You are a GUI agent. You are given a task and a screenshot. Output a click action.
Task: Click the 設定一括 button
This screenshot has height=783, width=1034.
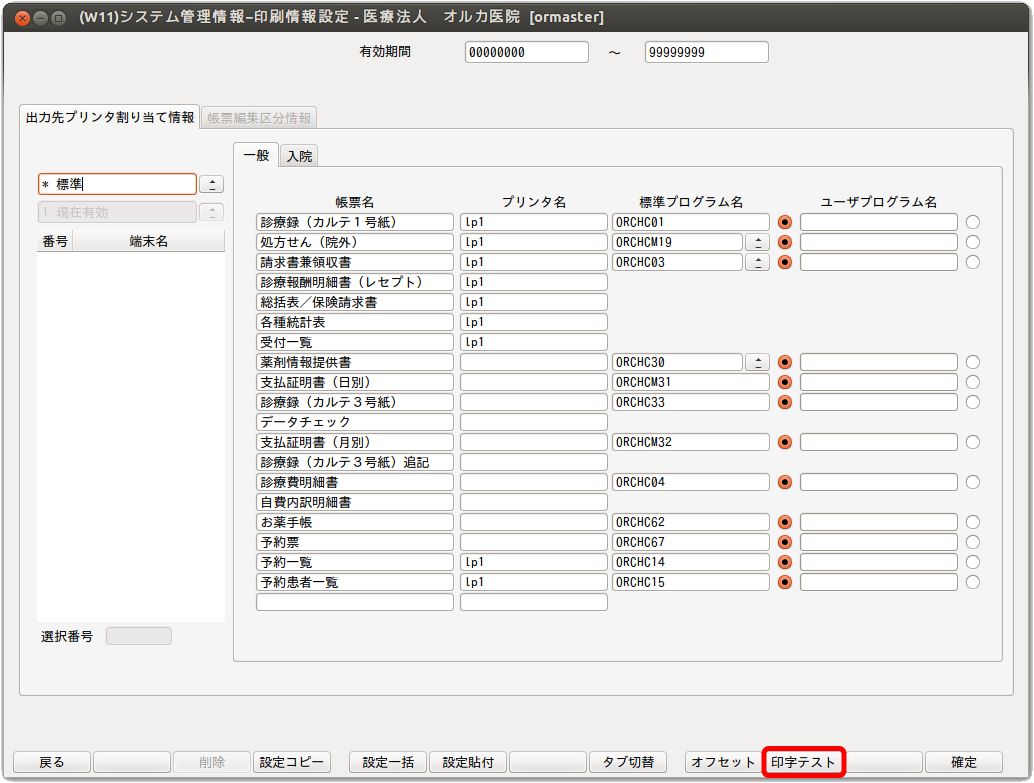388,762
